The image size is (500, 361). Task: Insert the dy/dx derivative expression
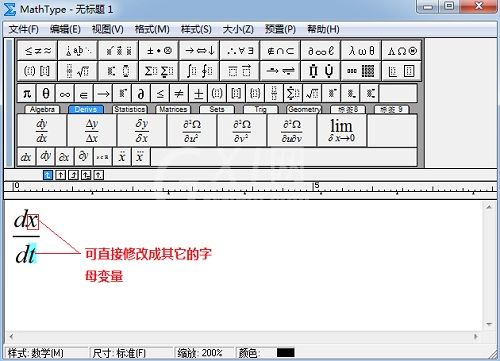pos(41,130)
